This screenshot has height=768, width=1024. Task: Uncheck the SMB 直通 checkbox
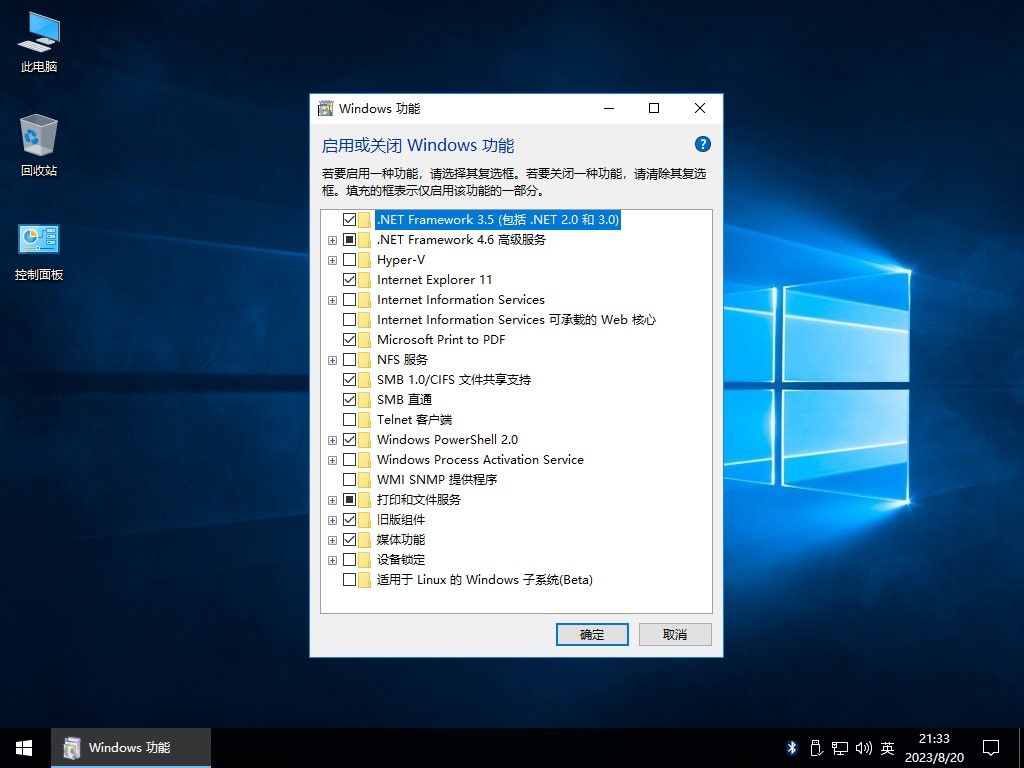coord(349,400)
